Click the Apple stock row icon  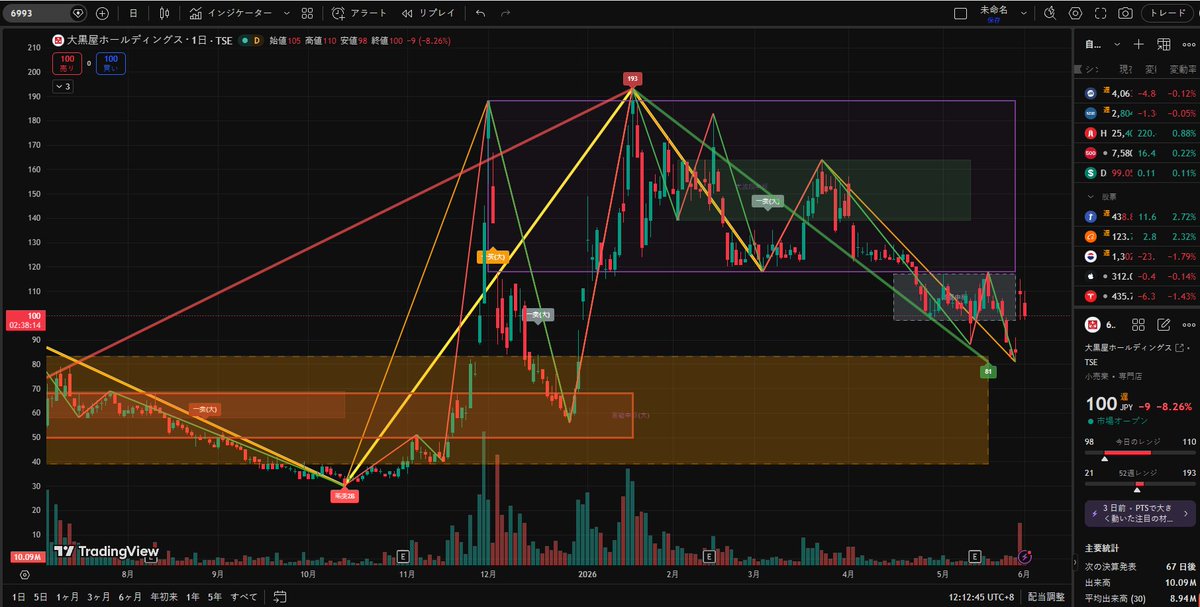[x=1091, y=276]
